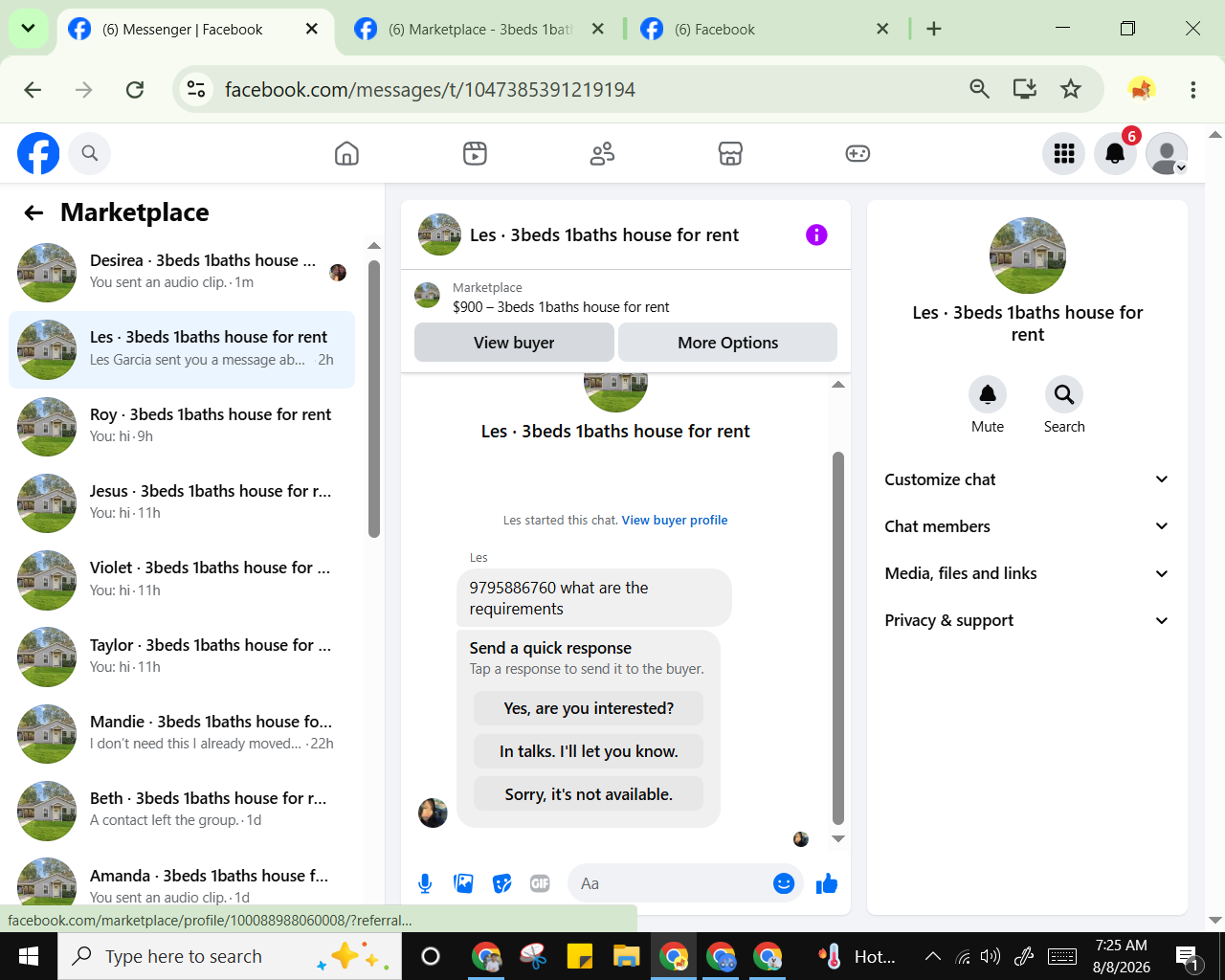Open the Beth conversation
This screenshot has height=980, width=1225.
click(182, 810)
